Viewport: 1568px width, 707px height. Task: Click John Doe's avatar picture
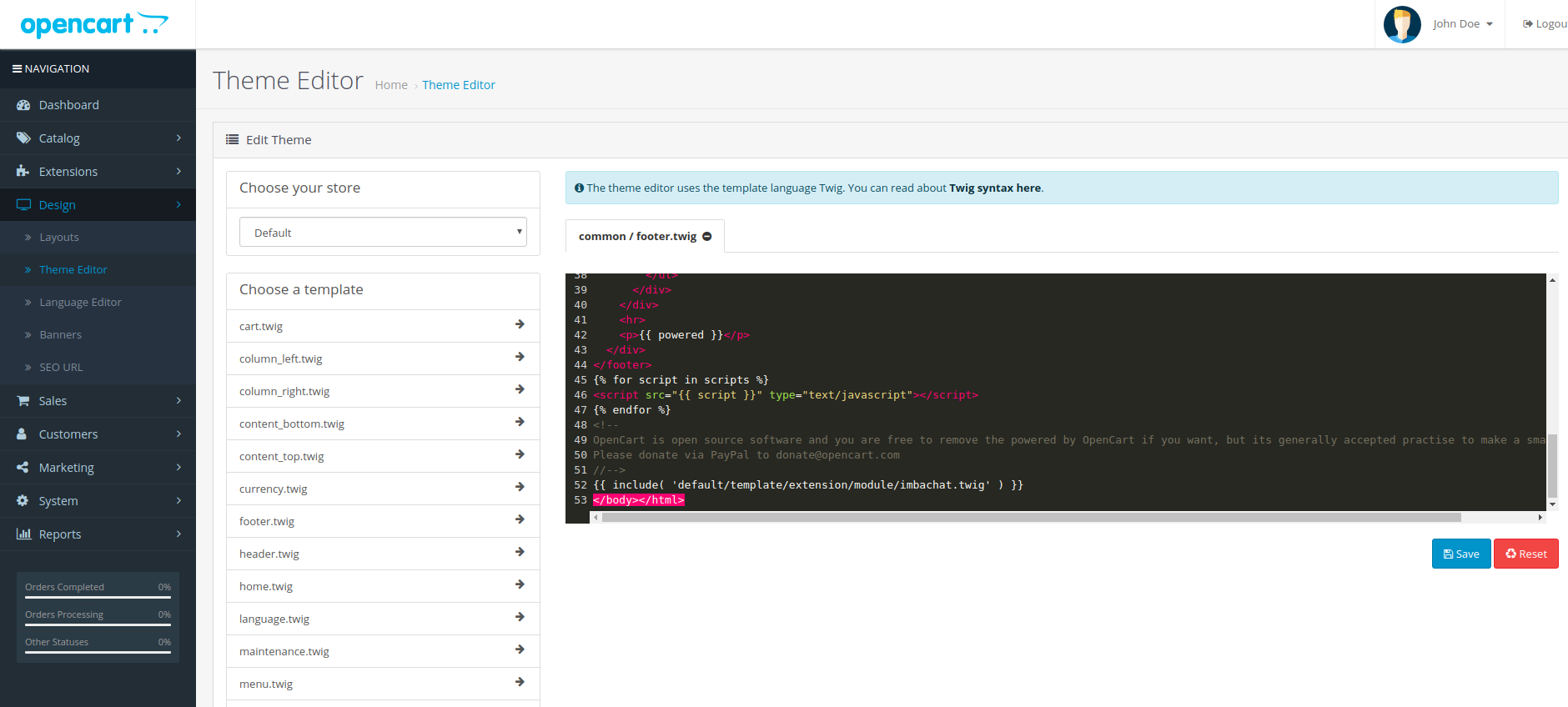(x=1402, y=24)
